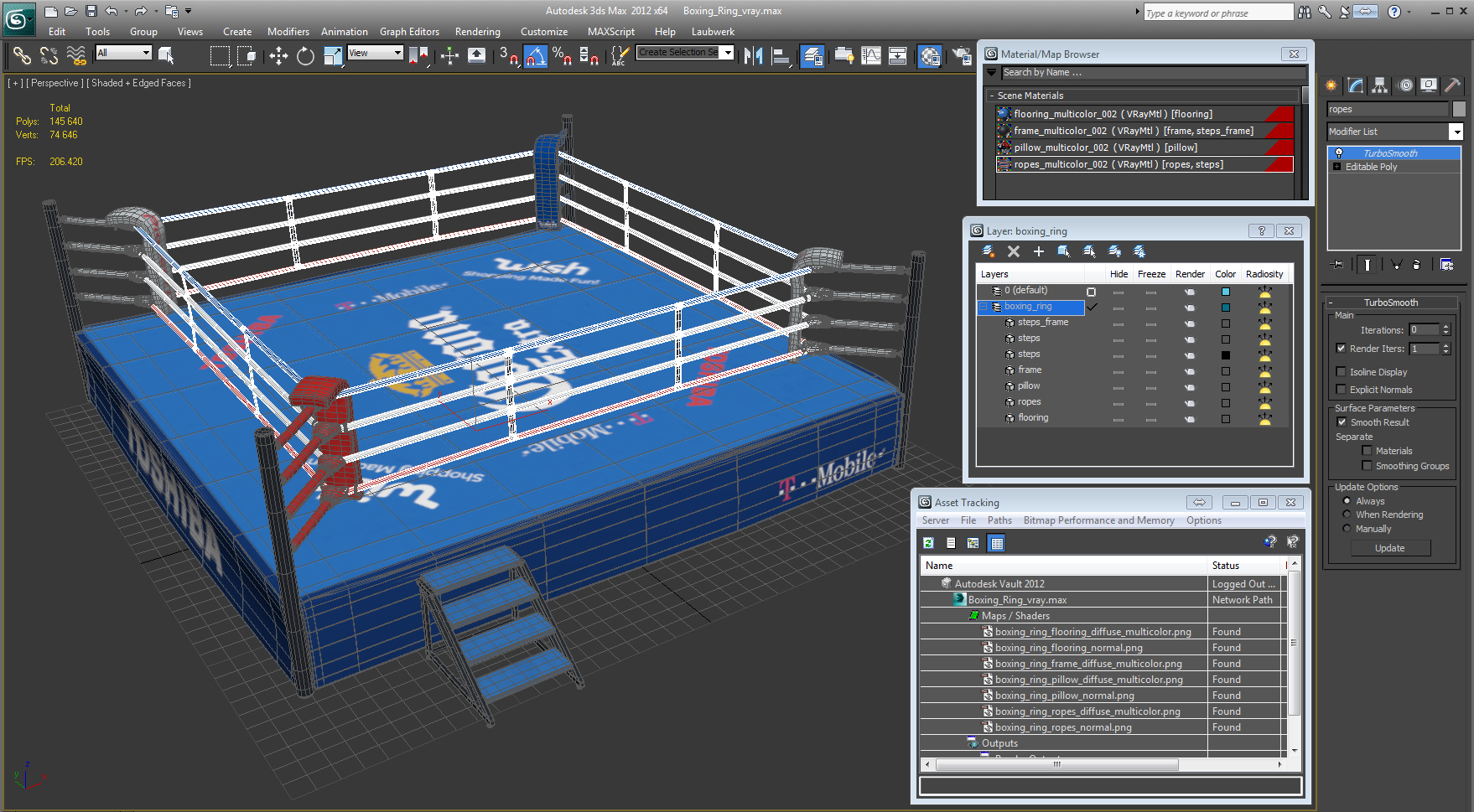Toggle the Spinner Snap tool
Image resolution: width=1474 pixels, height=812 pixels.
click(589, 56)
